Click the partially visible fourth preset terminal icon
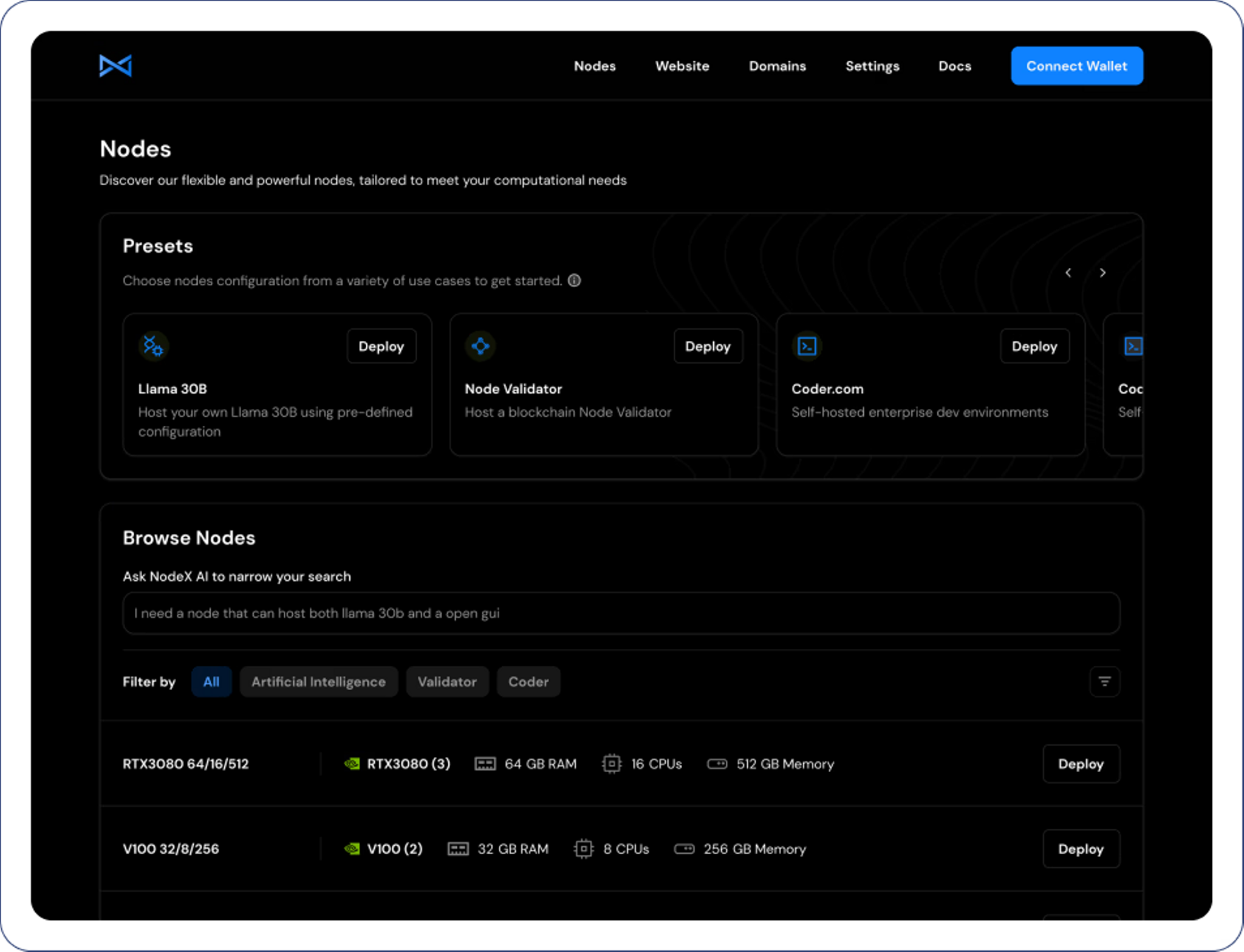Viewport: 1244px width, 952px height. (x=1132, y=346)
